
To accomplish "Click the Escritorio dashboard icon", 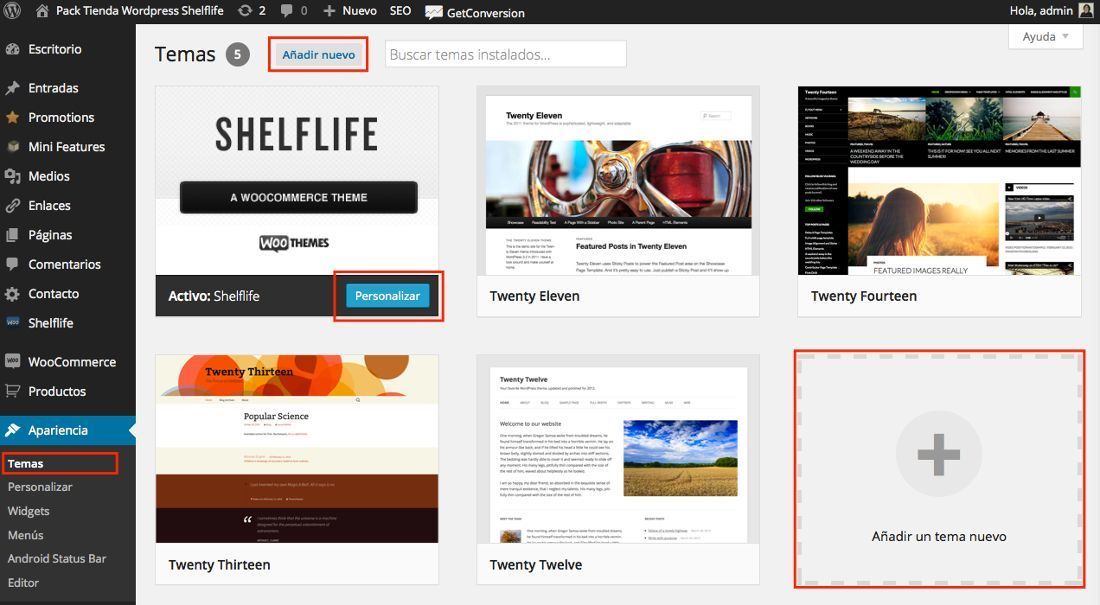I will click(x=13, y=49).
